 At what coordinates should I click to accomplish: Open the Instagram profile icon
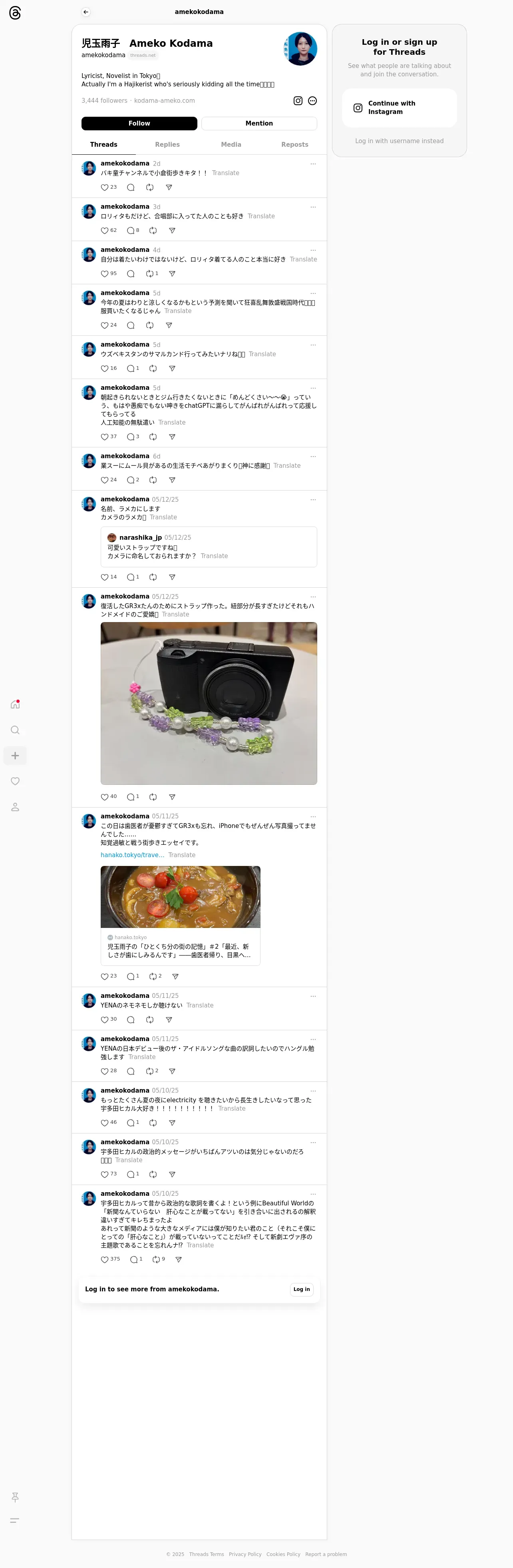(x=298, y=100)
